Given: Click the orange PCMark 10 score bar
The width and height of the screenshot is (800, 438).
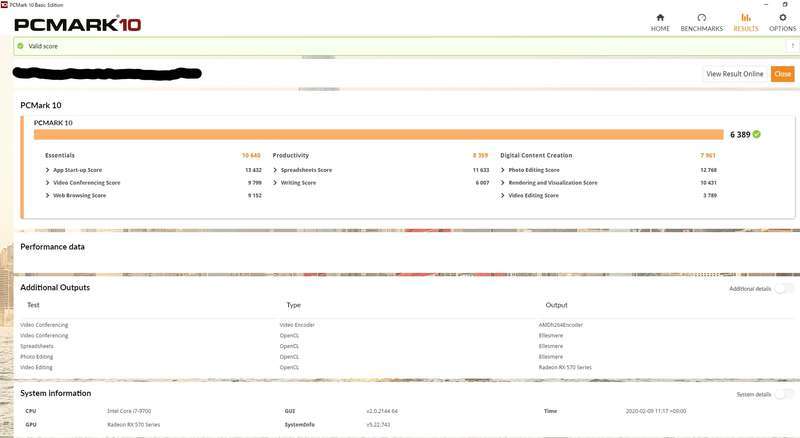Looking at the screenshot, I should (x=379, y=134).
